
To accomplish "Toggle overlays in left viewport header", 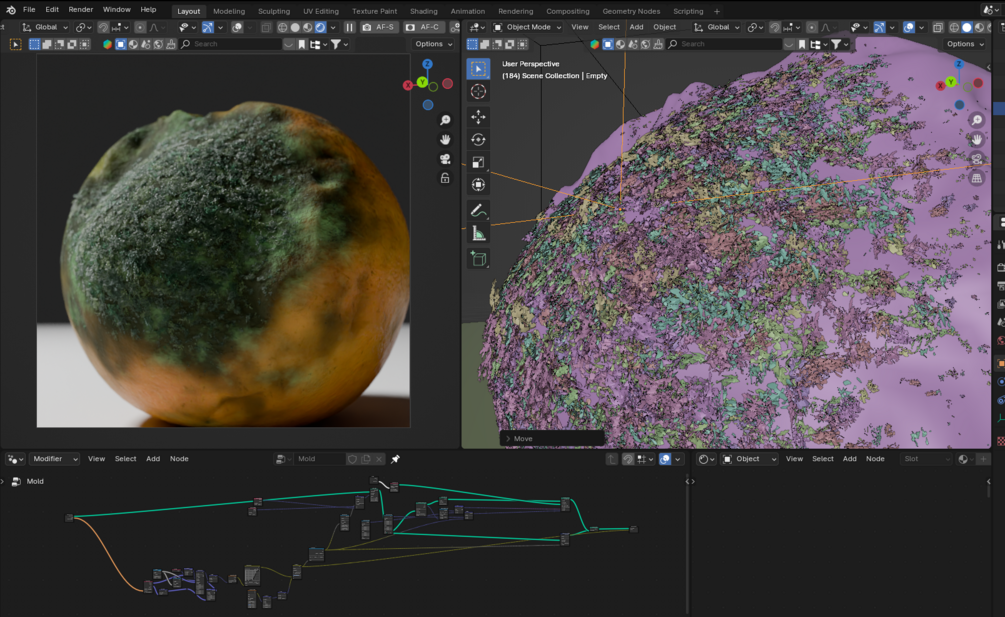I will 237,27.
